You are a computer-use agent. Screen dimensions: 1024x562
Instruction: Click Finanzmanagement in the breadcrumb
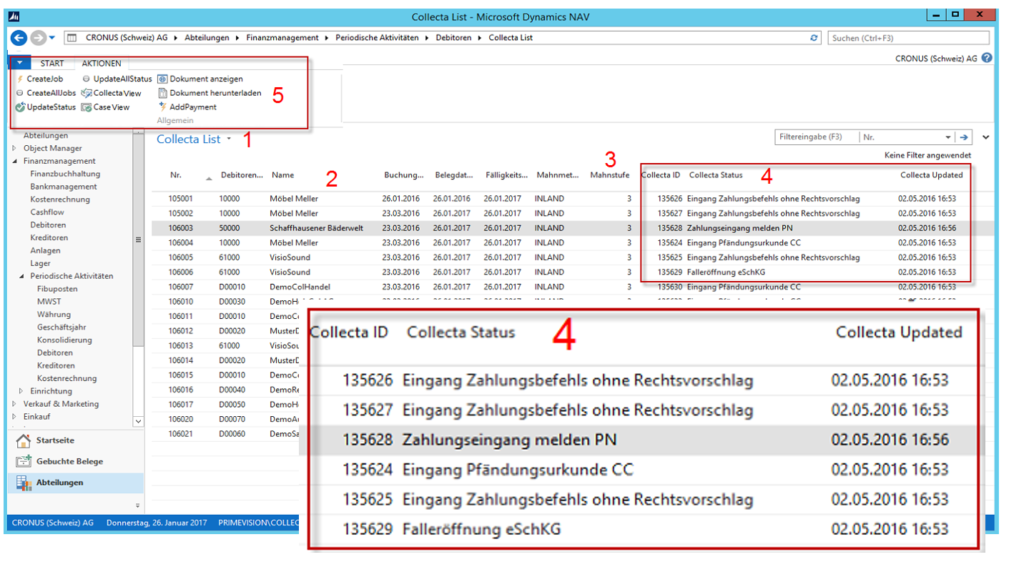282,38
